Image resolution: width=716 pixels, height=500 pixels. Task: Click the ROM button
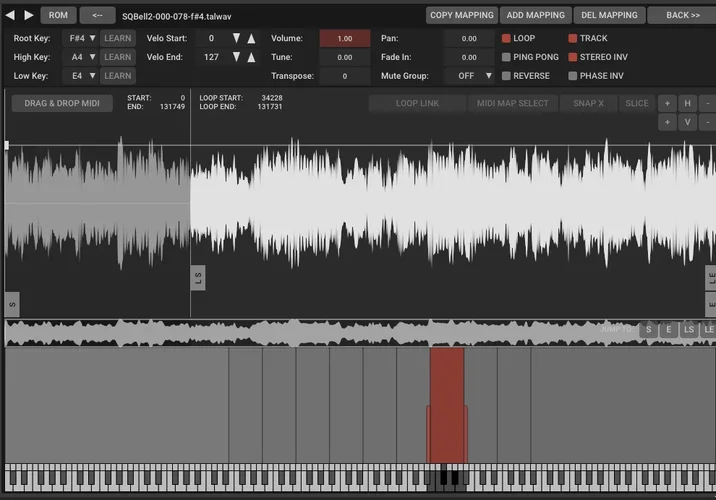pos(58,15)
